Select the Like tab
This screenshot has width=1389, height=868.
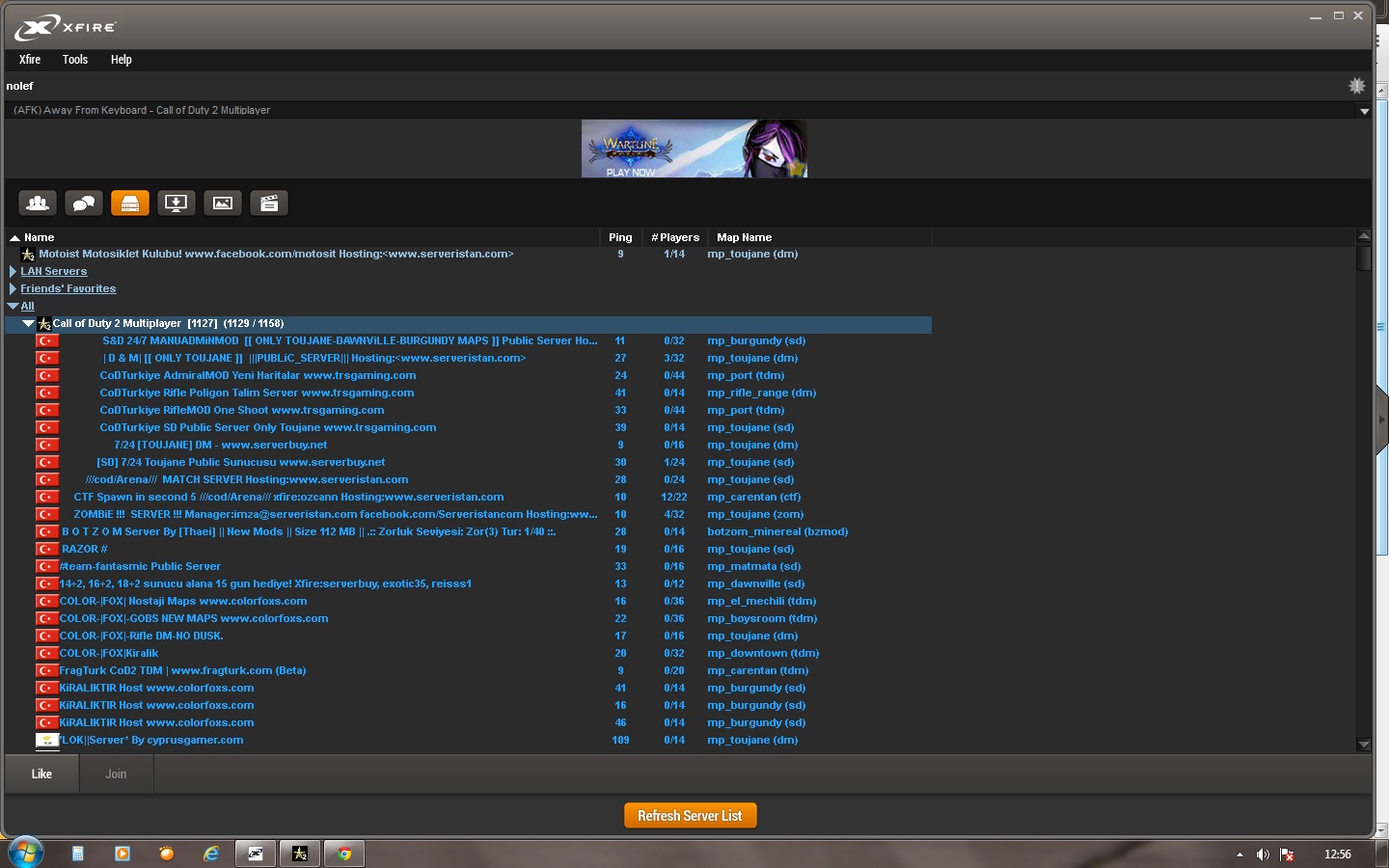pyautogui.click(x=41, y=774)
